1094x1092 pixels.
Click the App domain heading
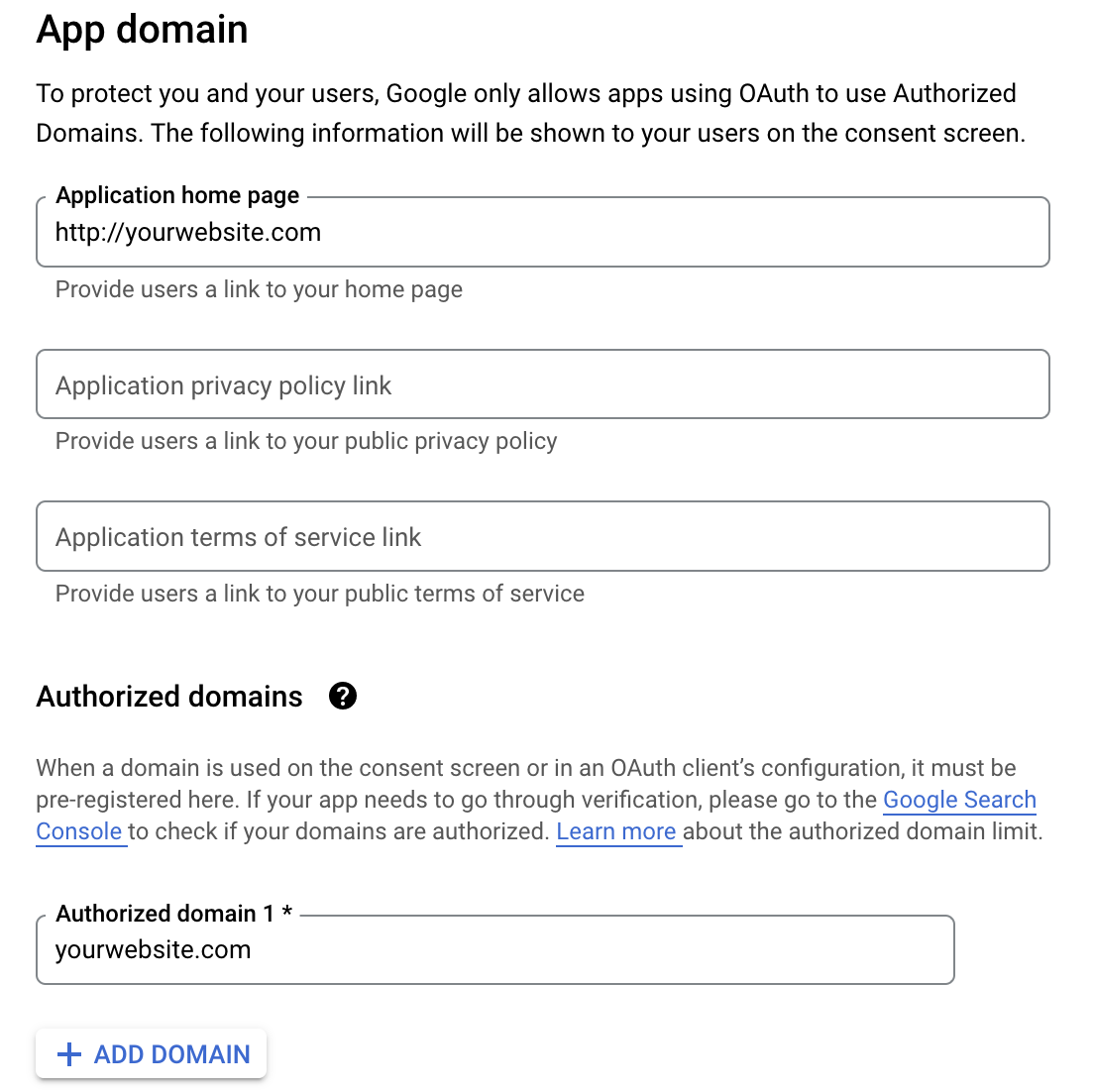(x=142, y=30)
